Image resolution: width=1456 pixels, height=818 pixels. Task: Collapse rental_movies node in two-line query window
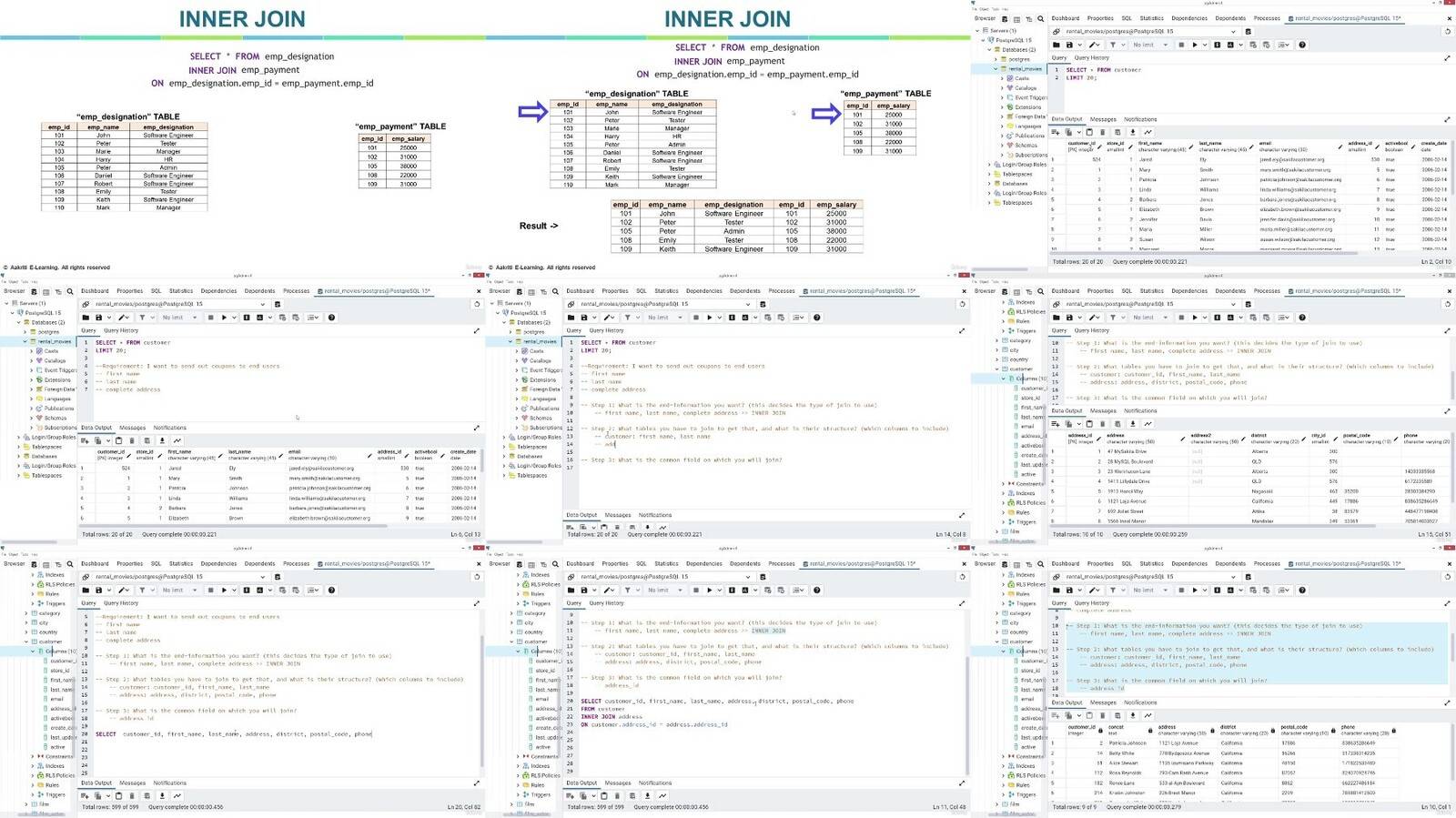click(x=996, y=69)
